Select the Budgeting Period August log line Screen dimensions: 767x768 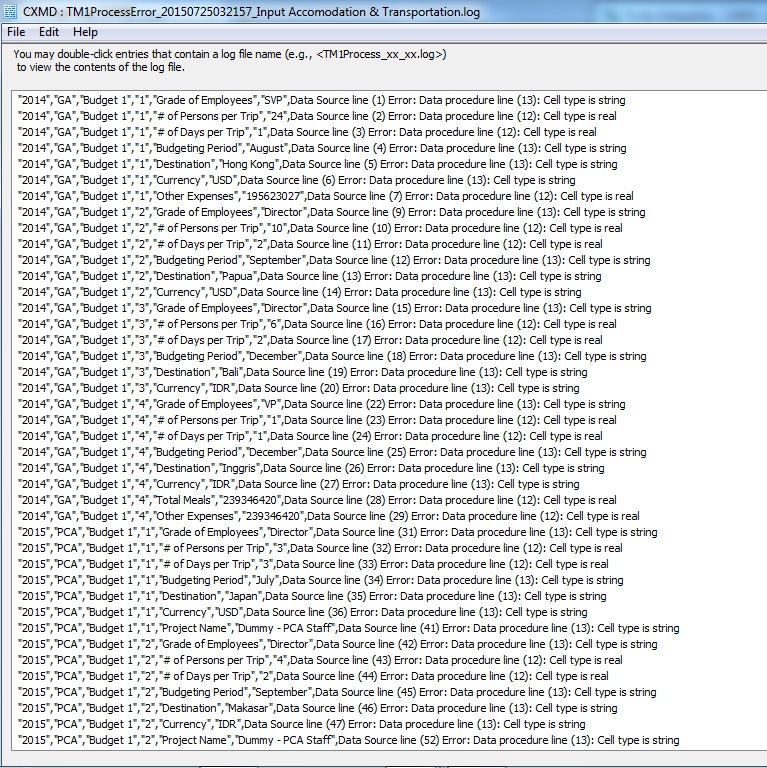[x=322, y=148]
